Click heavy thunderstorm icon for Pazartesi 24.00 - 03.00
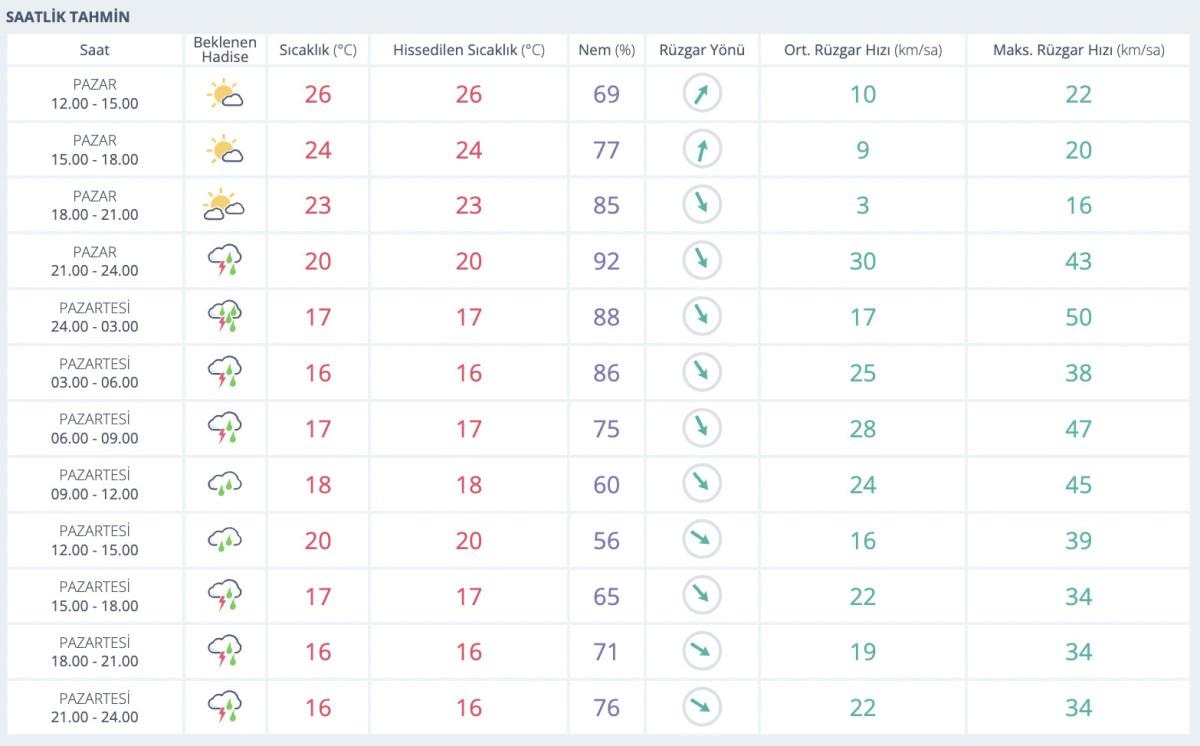The width and height of the screenshot is (1200, 746). click(225, 317)
